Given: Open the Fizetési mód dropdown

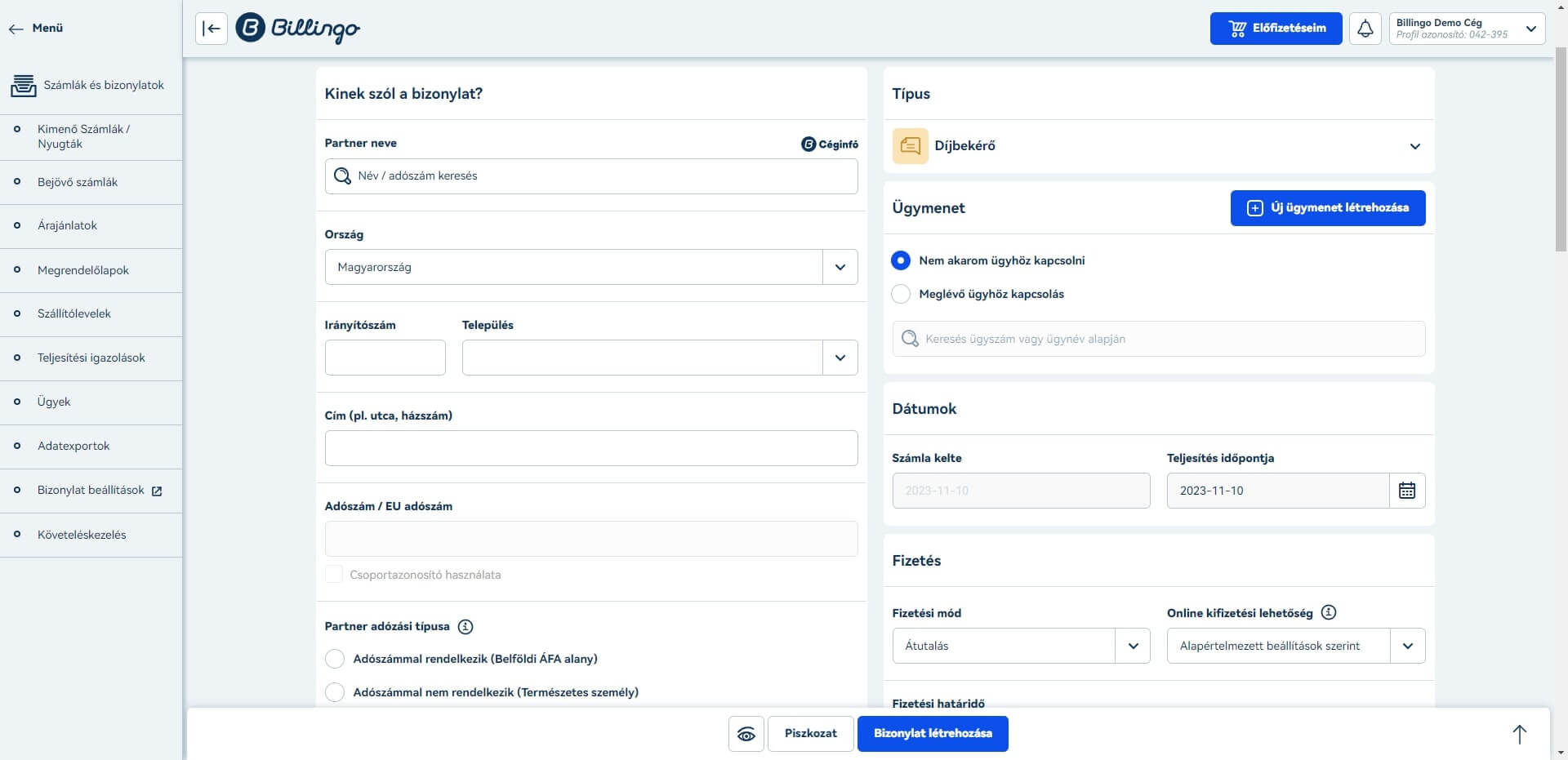Looking at the screenshot, I should tap(1133, 646).
